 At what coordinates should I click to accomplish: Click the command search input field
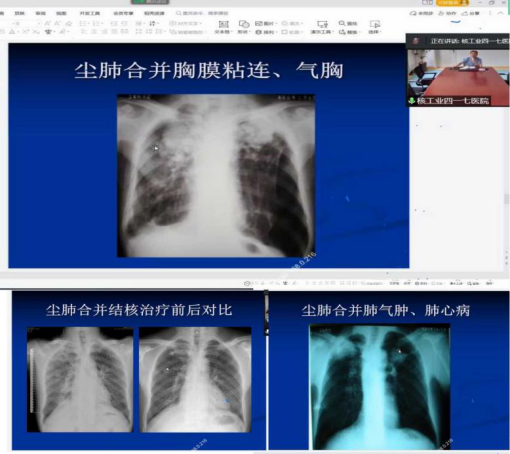[x=203, y=13]
